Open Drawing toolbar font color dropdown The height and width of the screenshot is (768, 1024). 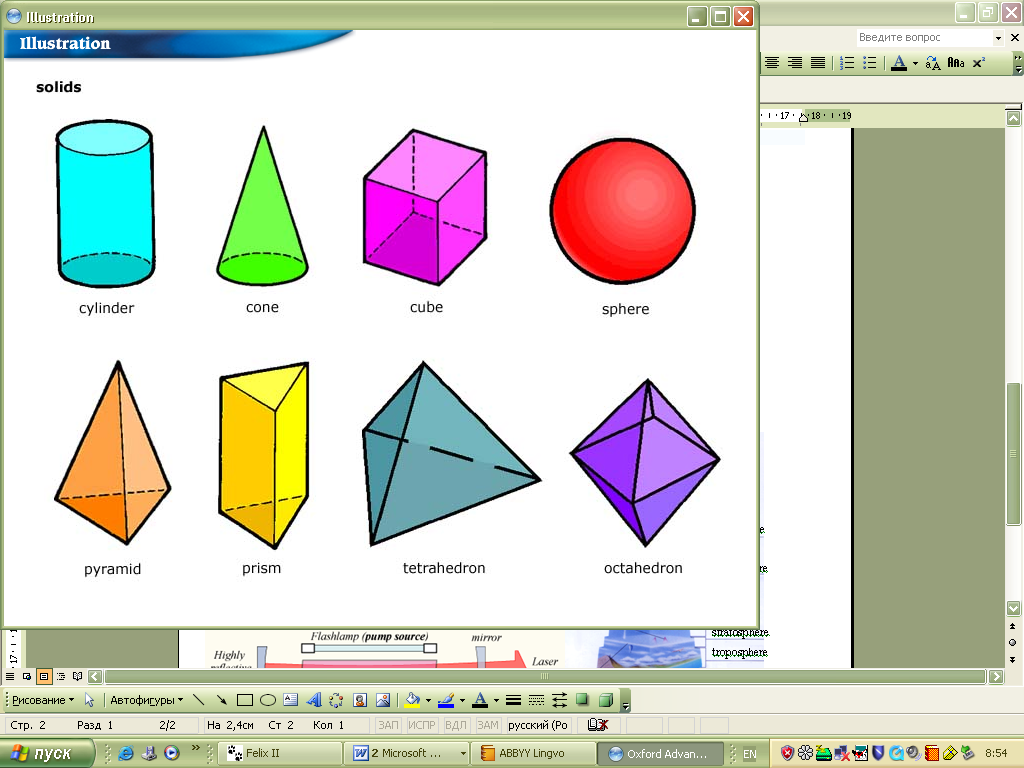[496, 700]
